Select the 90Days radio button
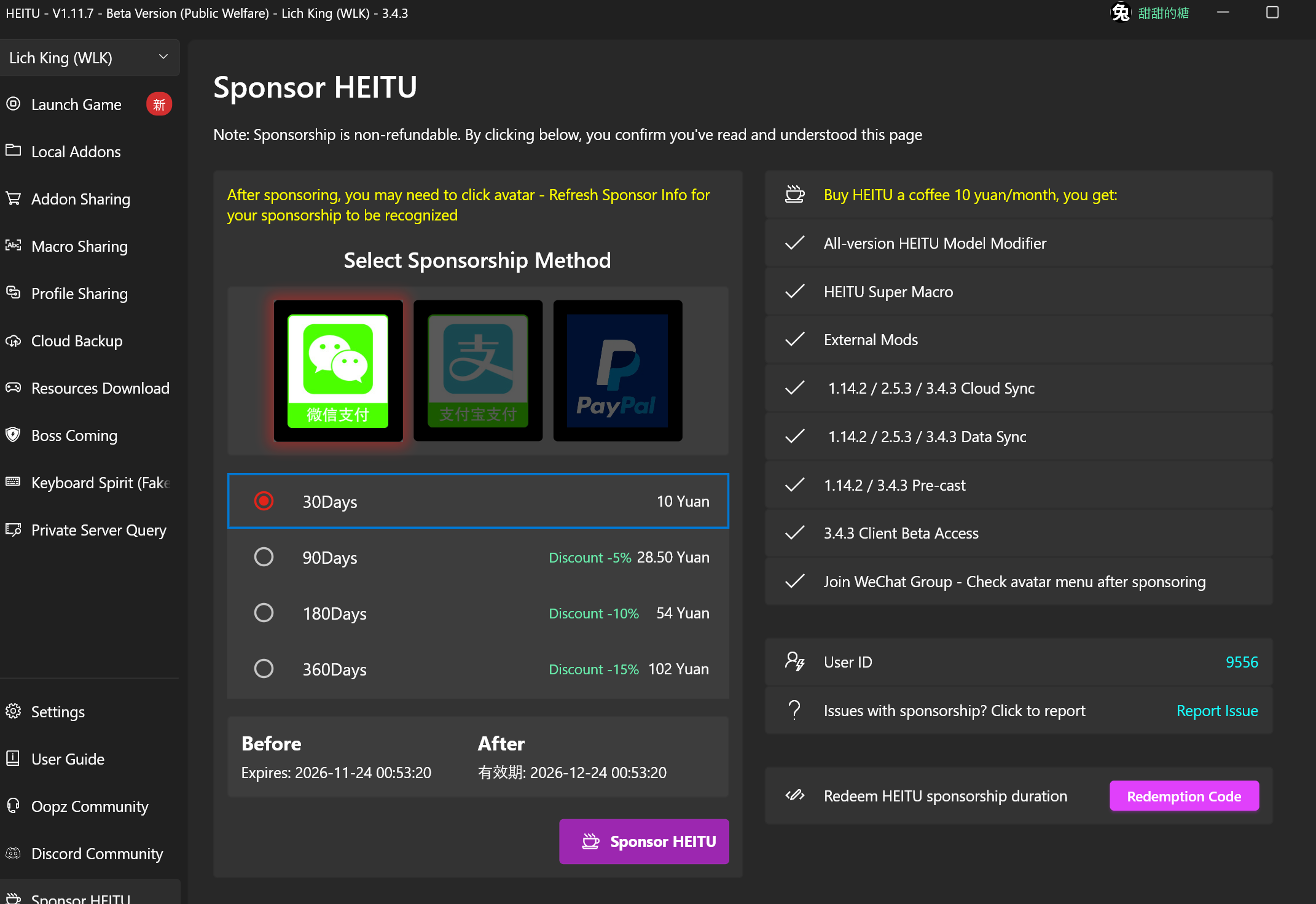The height and width of the screenshot is (904, 1316). [x=264, y=557]
